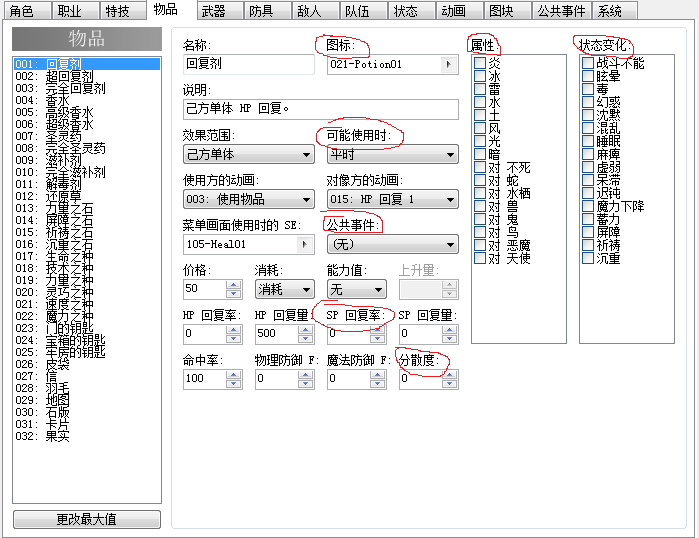Switch to the 动画 tab
The height and width of the screenshot is (538, 699).
pyautogui.click(x=461, y=11)
